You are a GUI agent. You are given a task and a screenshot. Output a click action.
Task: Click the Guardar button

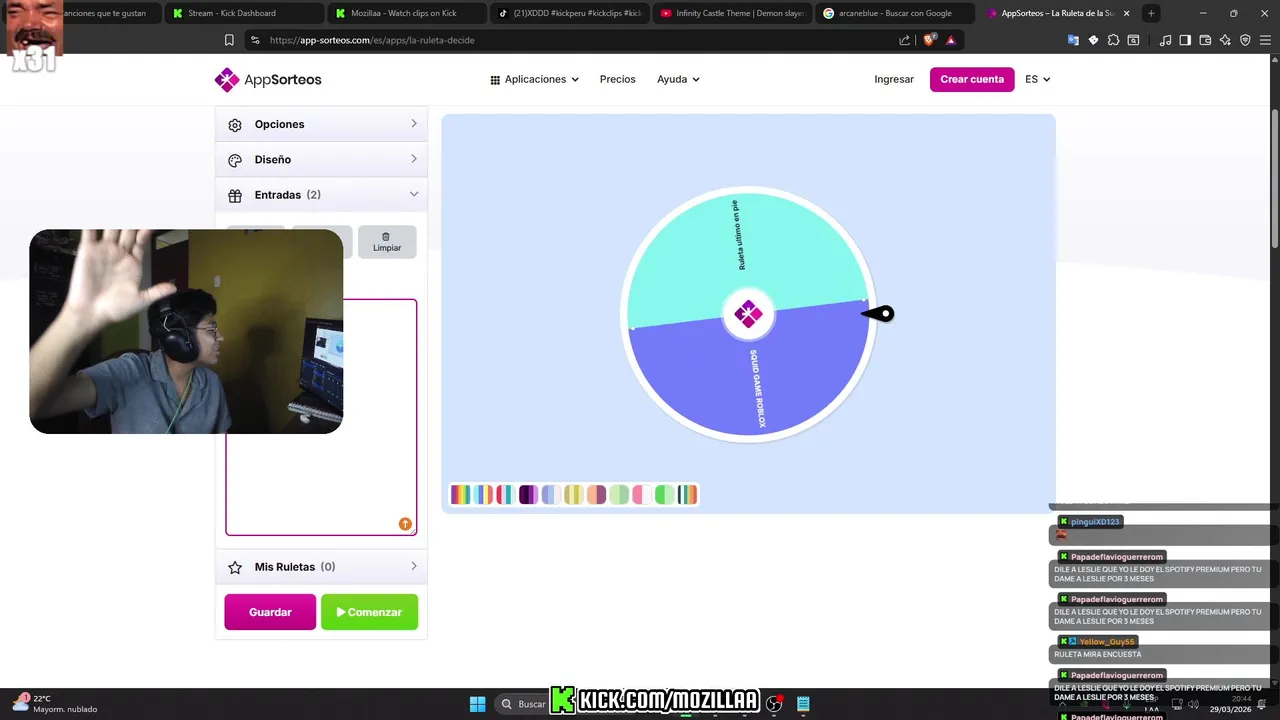click(270, 612)
